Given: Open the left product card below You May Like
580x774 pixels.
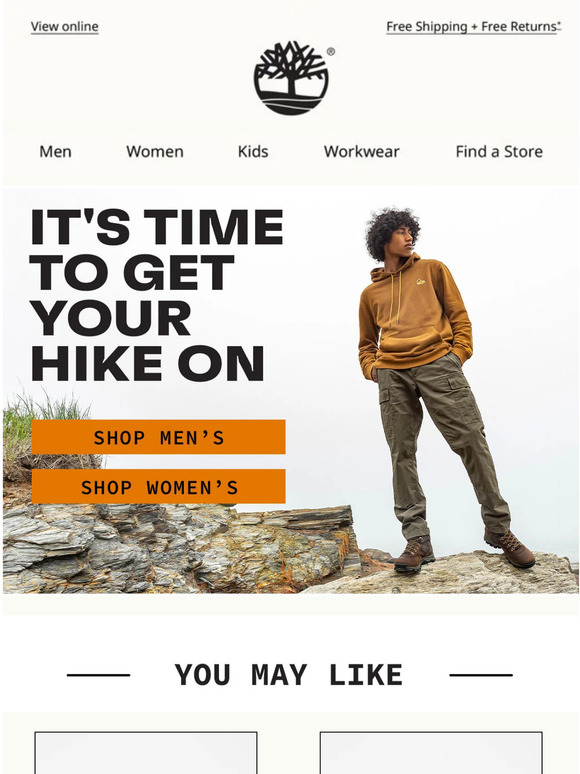Looking at the screenshot, I should tap(146, 753).
